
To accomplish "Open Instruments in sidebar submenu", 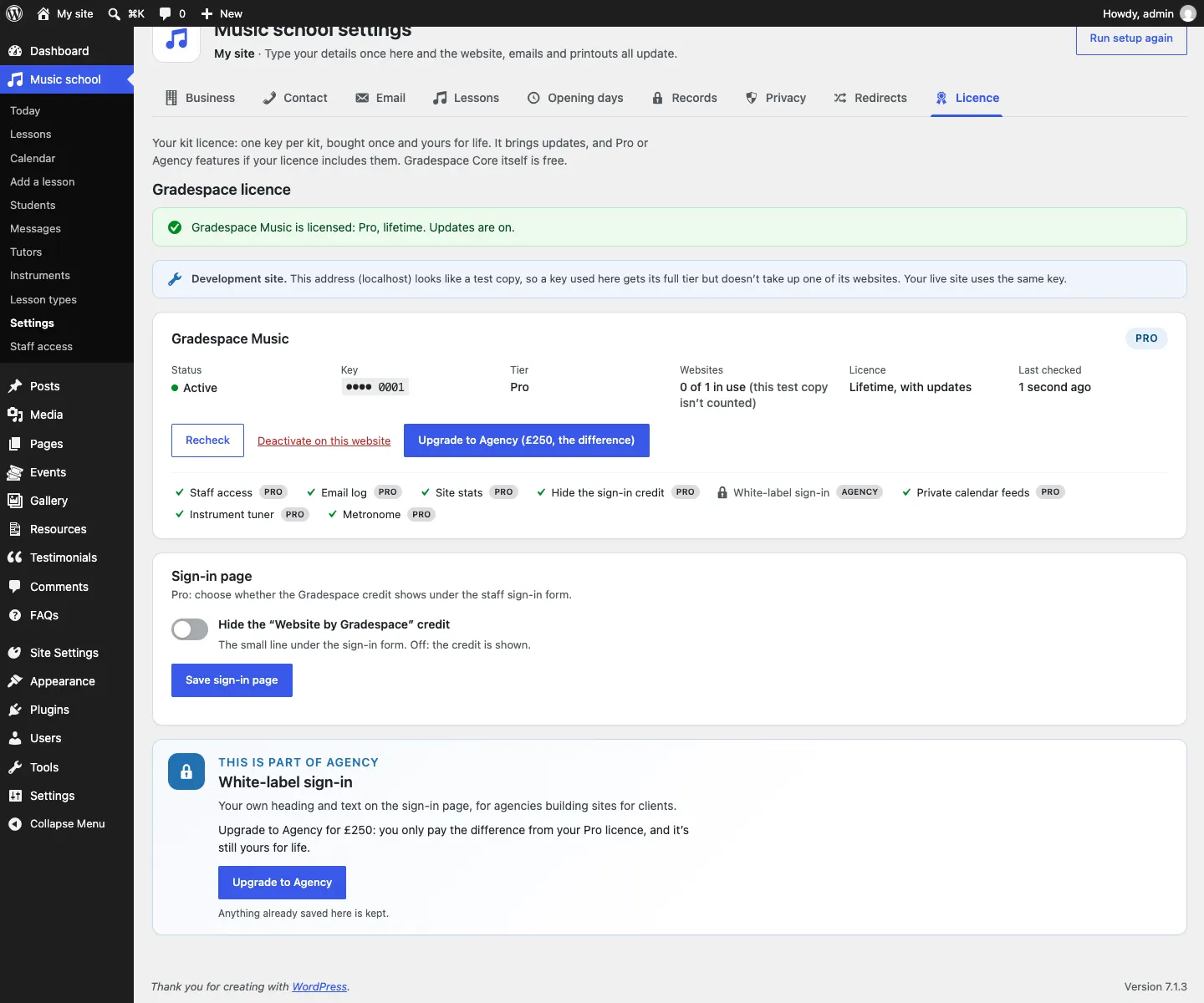I will tap(40, 276).
